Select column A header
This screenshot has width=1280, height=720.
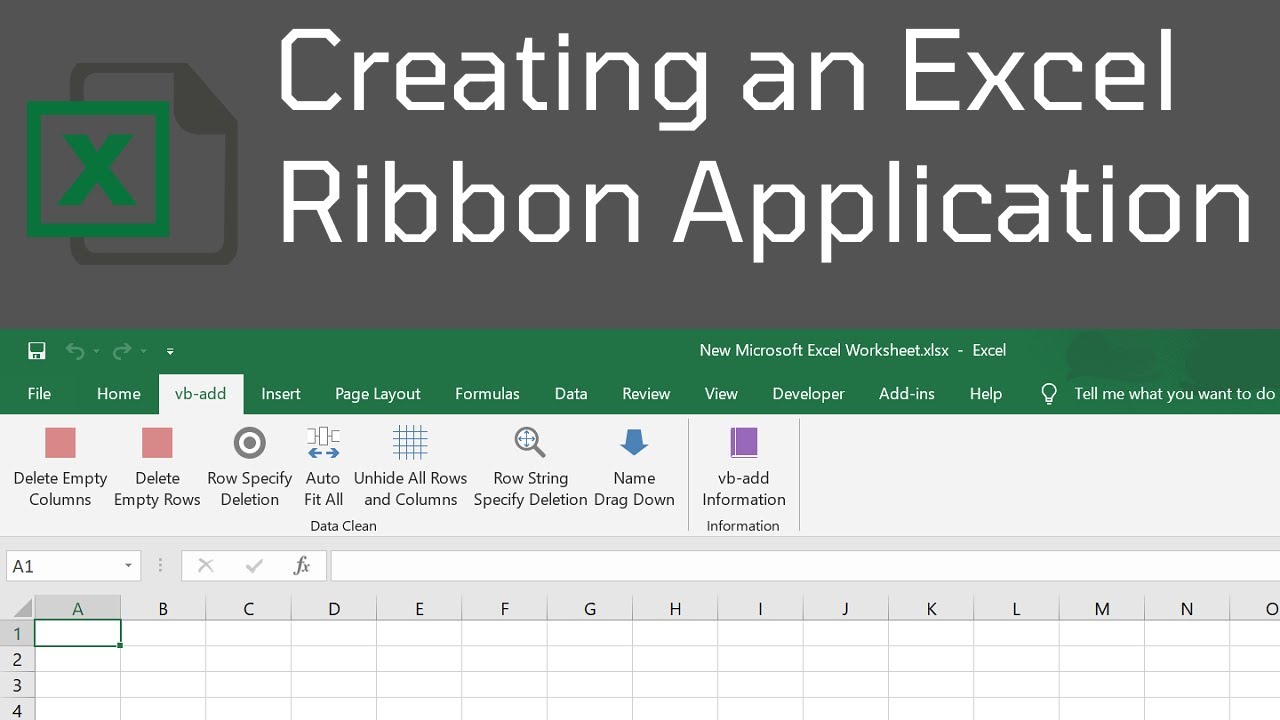click(78, 608)
